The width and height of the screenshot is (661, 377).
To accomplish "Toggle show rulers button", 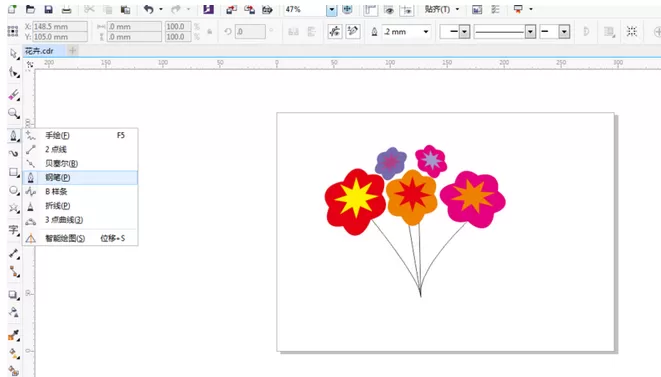I will point(370,9).
